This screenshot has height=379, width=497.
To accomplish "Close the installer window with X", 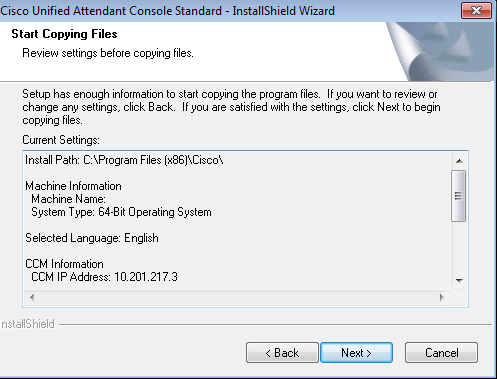I will 476,11.
